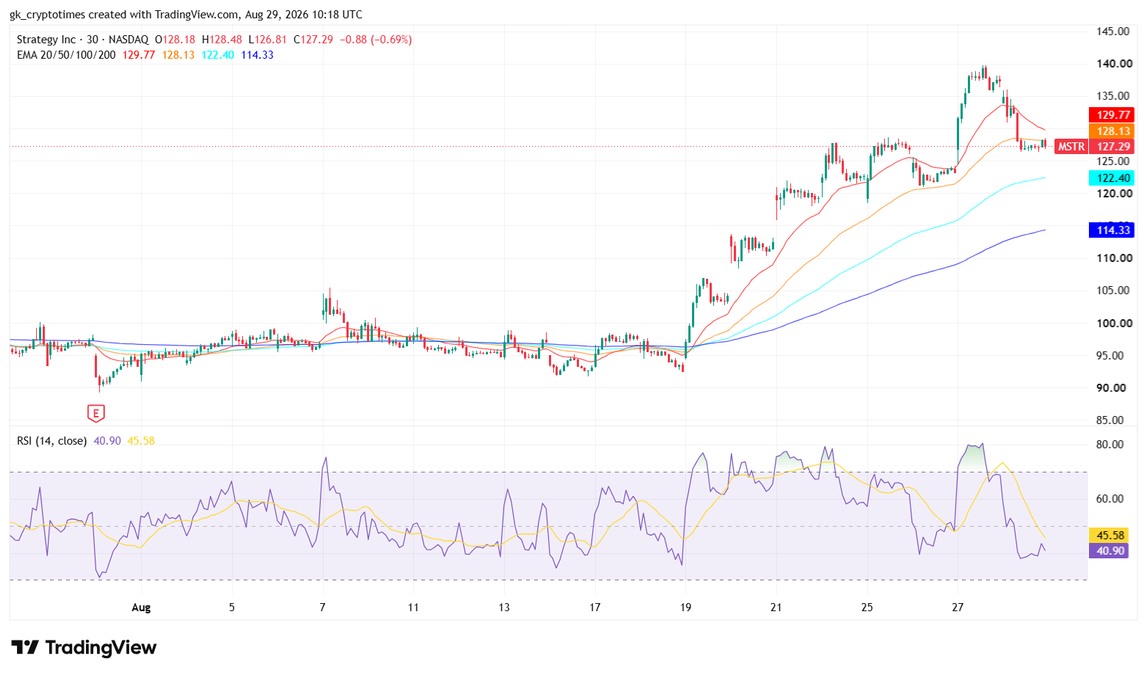
Task: Click the close value C127.29
Action: [313, 39]
